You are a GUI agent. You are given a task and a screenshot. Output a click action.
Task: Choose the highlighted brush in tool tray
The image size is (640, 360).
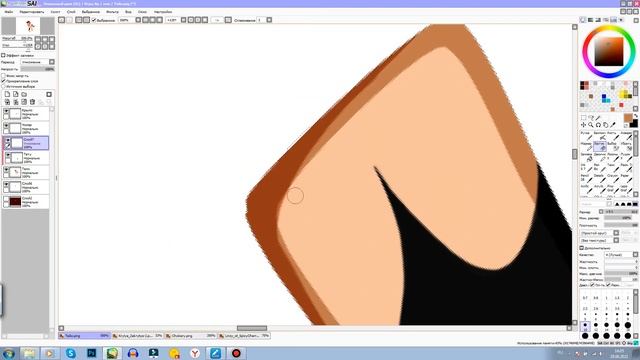[600, 146]
